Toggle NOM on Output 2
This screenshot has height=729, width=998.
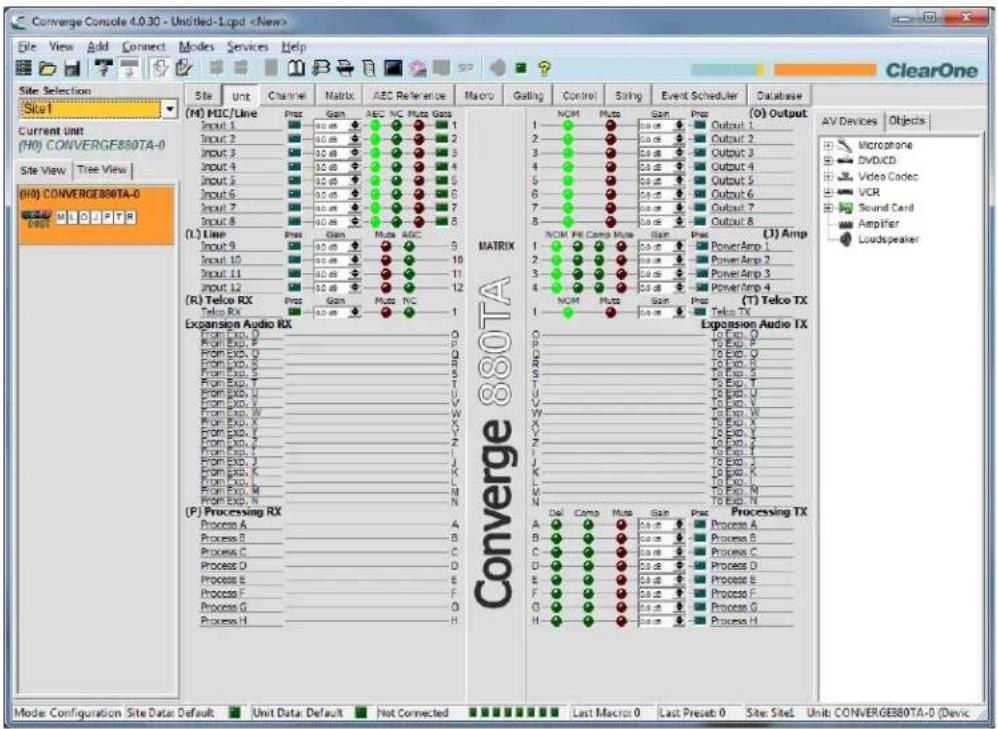coord(568,139)
